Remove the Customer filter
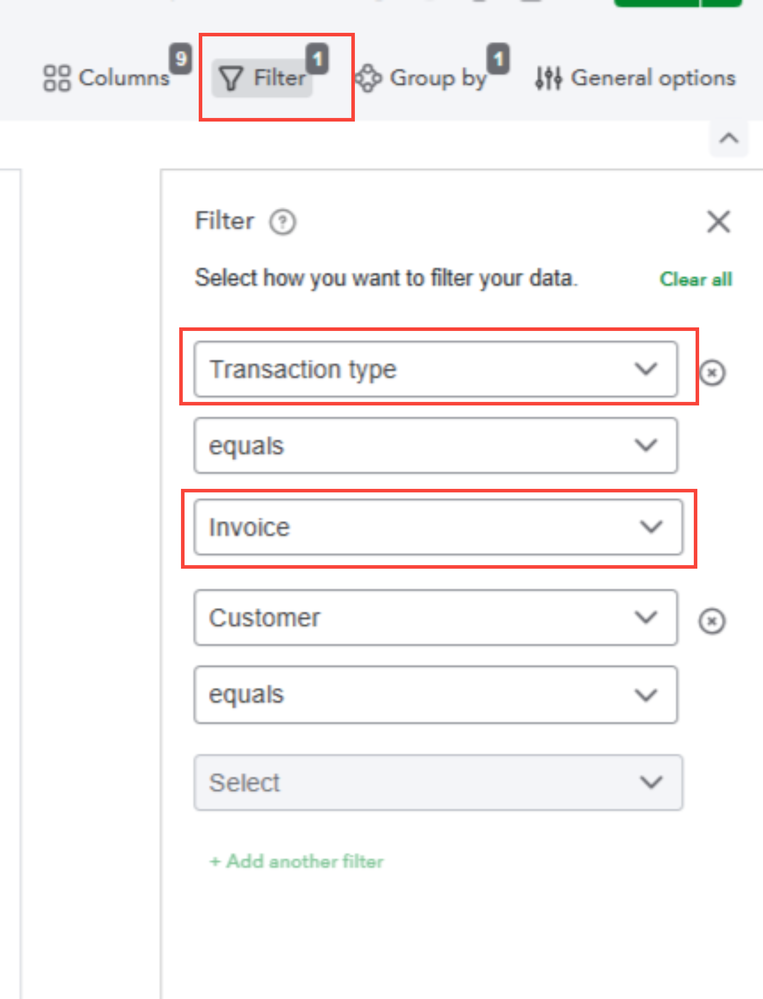Viewport: 763px width, 999px height. [711, 622]
